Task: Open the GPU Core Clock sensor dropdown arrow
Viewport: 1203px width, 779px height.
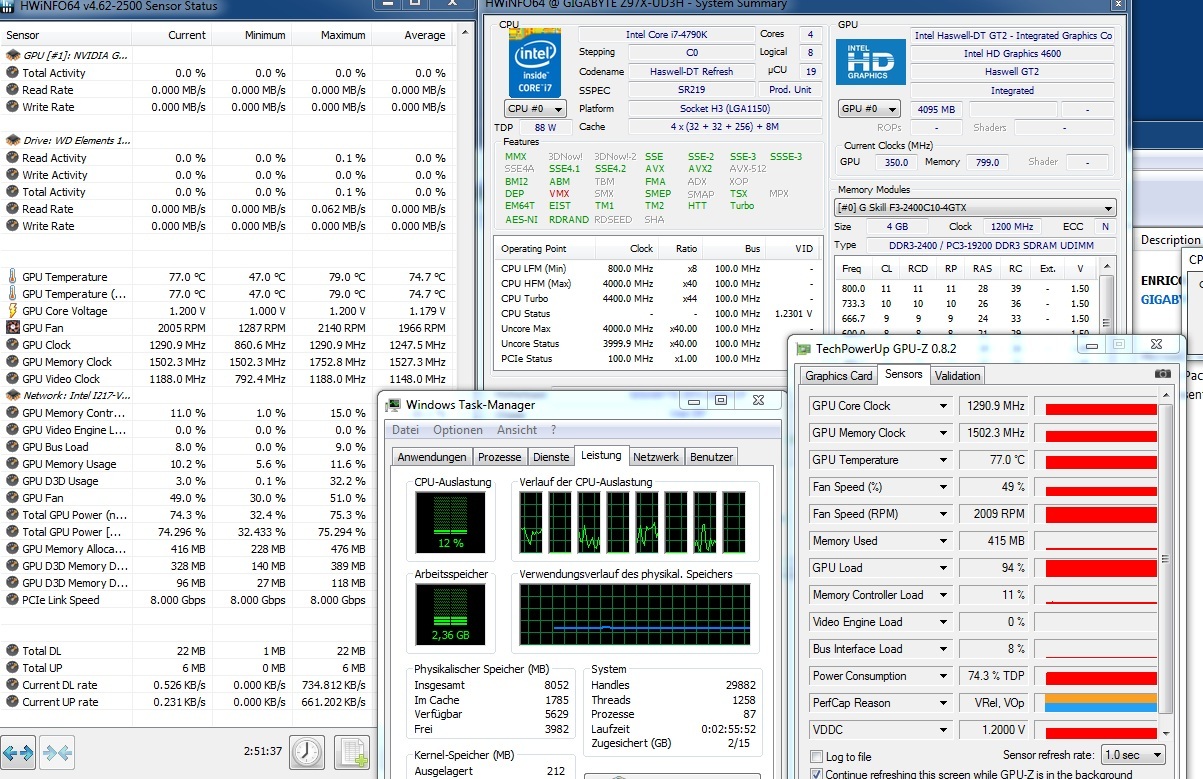Action: click(x=942, y=406)
